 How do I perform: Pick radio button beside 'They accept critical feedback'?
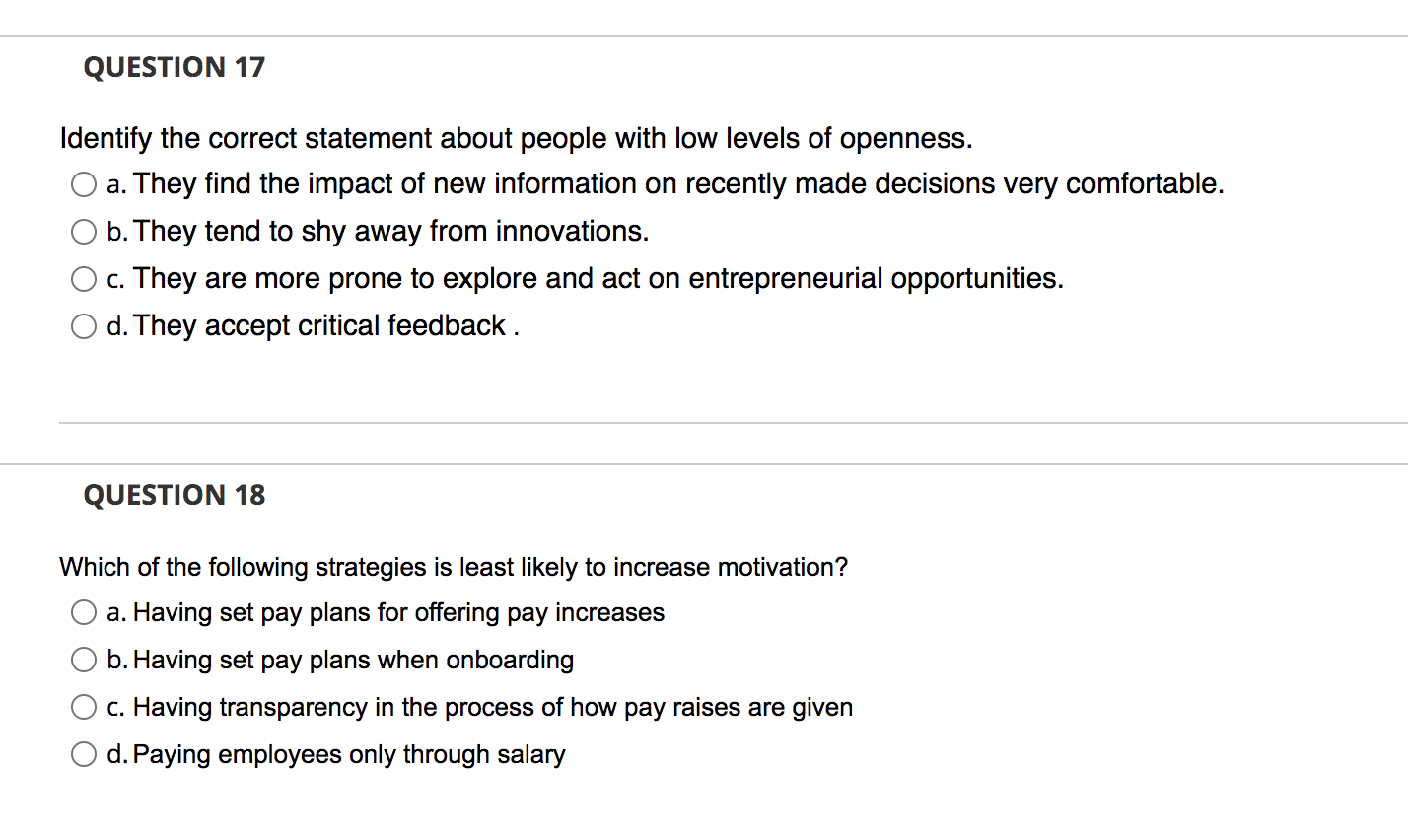point(84,326)
